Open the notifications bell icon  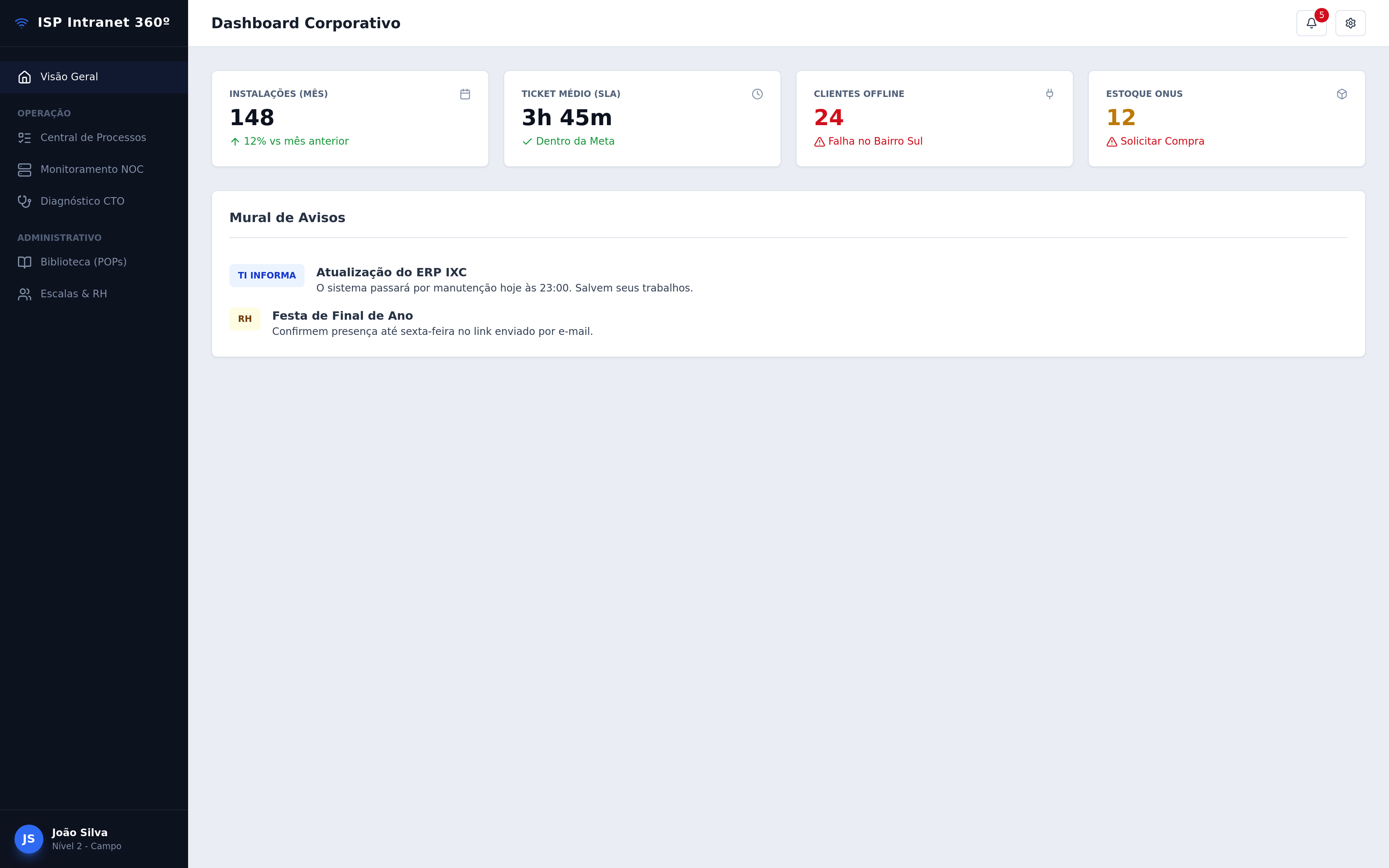[x=1311, y=24]
